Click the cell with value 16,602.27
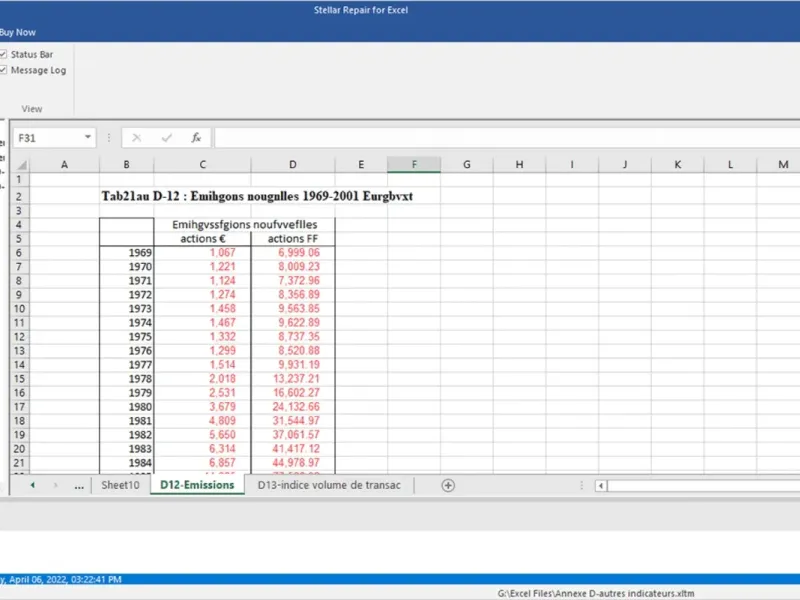This screenshot has height=600, width=800. [293, 393]
